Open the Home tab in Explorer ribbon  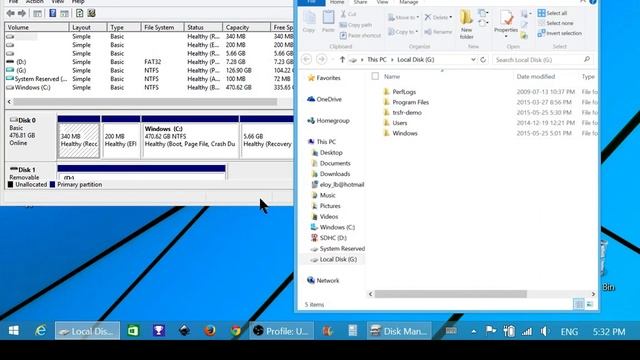point(337,2)
